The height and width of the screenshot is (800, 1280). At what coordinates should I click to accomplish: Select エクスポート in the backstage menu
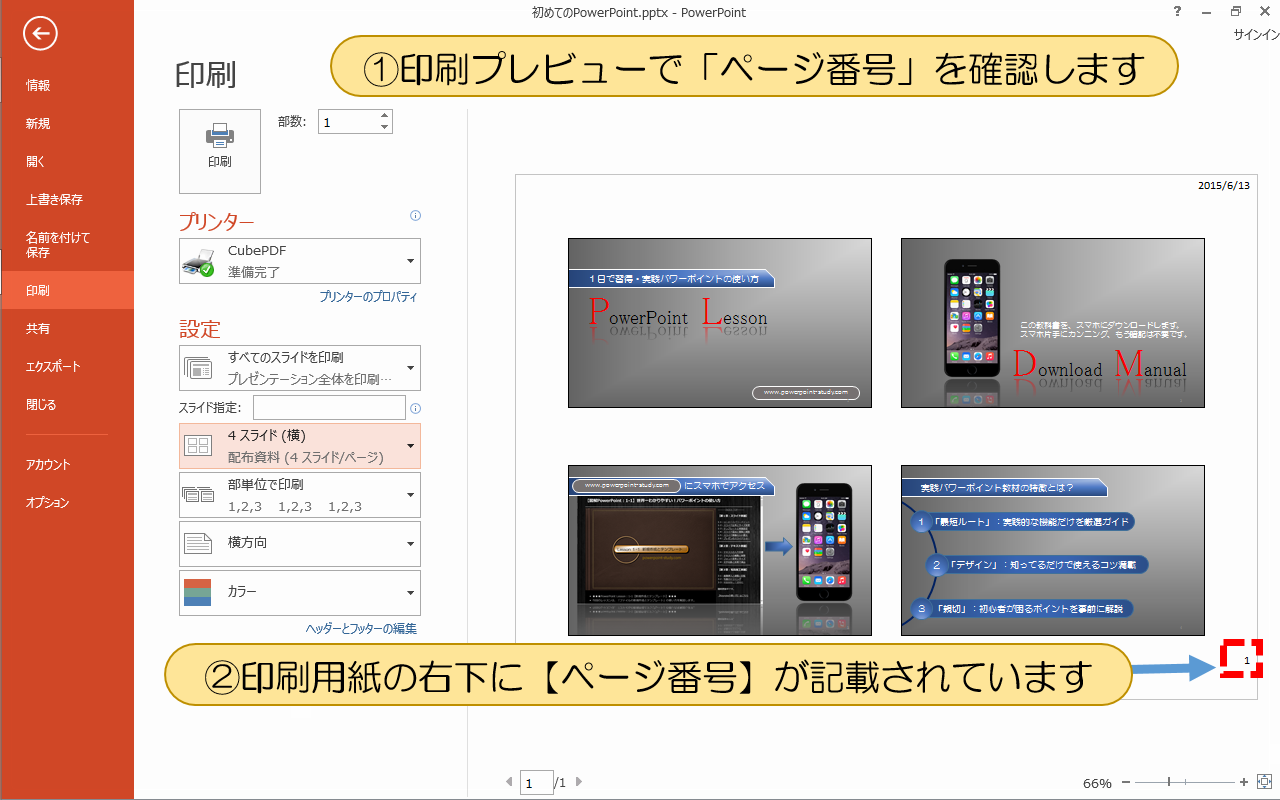(67, 366)
